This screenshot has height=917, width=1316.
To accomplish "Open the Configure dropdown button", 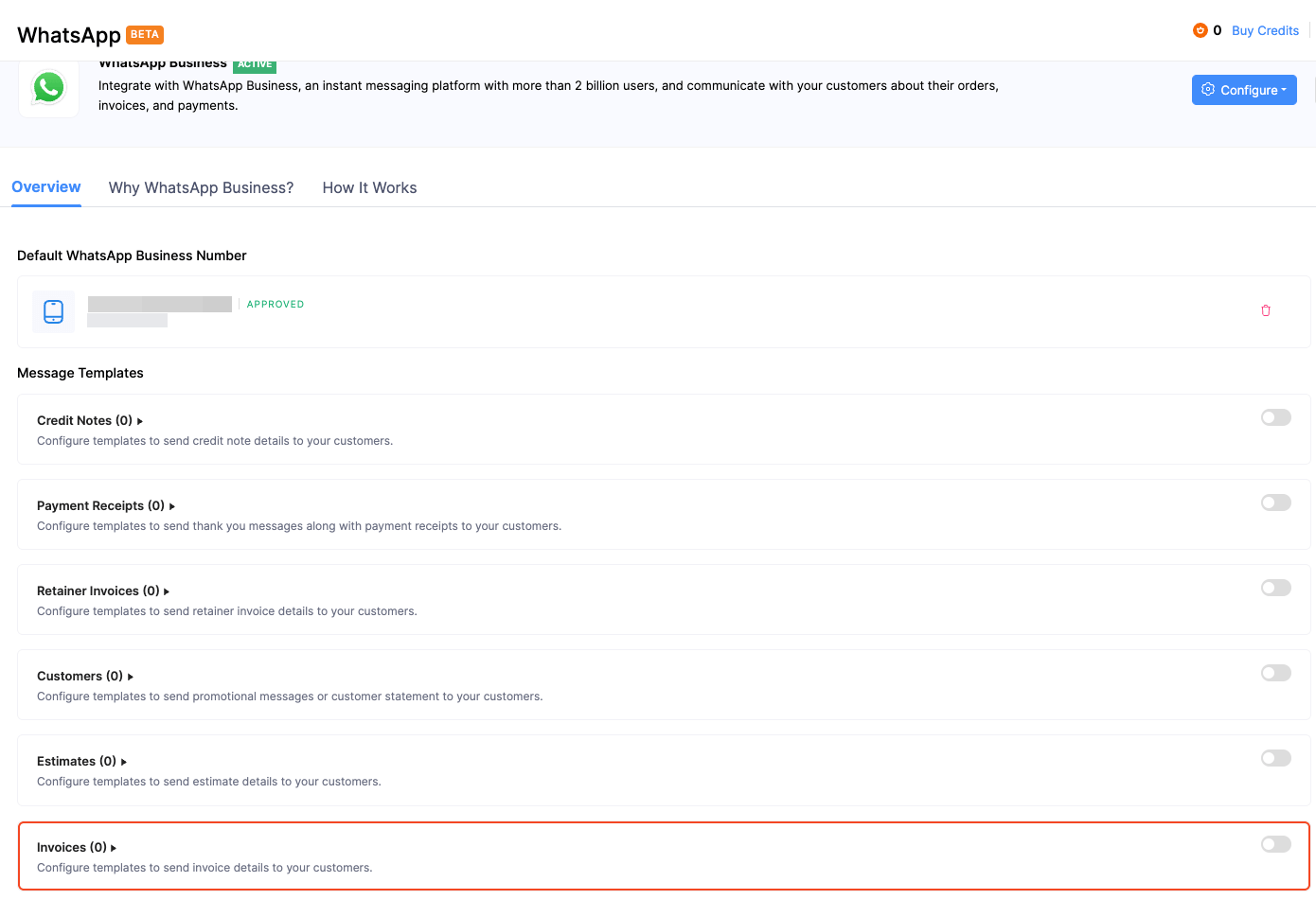I will (x=1244, y=90).
